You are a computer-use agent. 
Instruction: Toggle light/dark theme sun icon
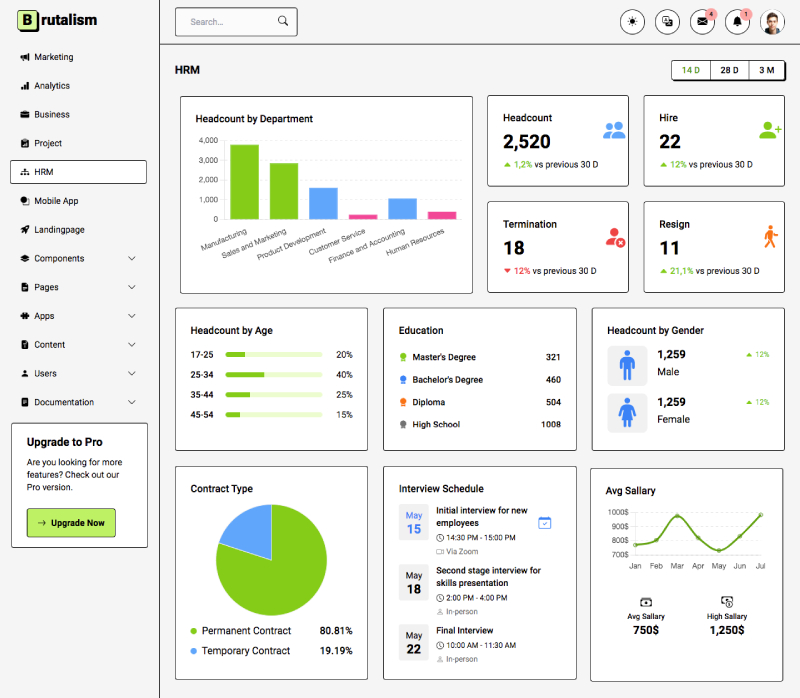click(632, 21)
